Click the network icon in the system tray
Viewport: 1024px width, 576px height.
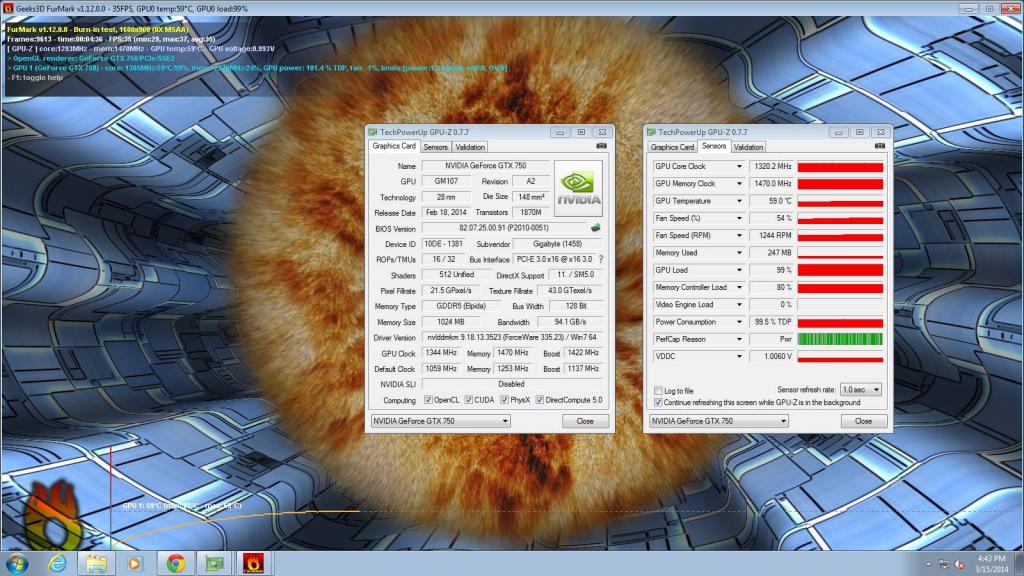click(944, 564)
